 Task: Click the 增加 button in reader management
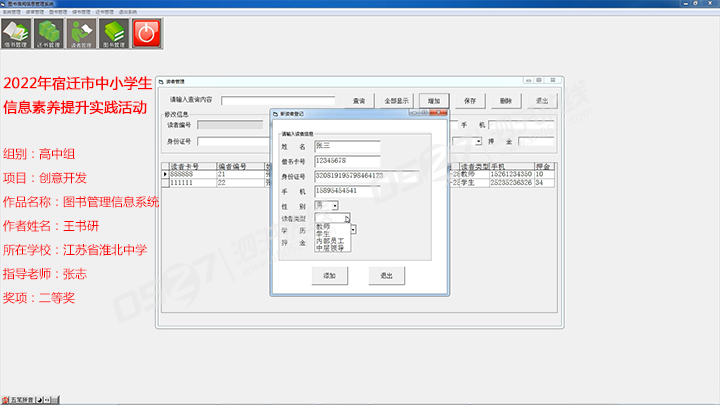(x=434, y=101)
